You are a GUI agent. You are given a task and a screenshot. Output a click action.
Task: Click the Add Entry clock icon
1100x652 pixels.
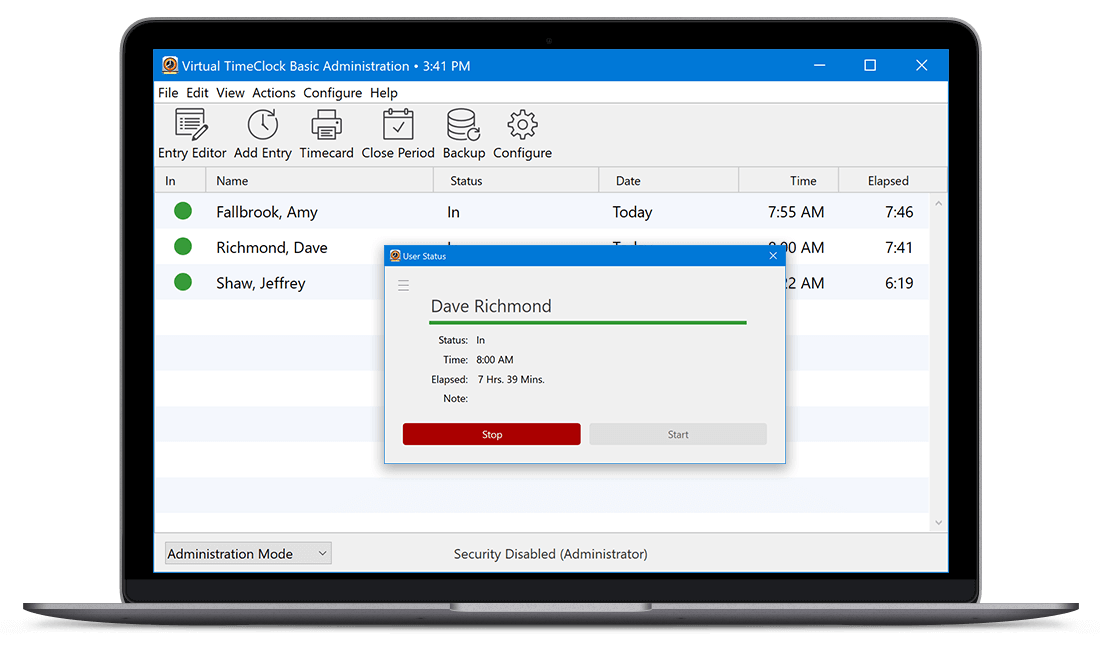coord(262,125)
